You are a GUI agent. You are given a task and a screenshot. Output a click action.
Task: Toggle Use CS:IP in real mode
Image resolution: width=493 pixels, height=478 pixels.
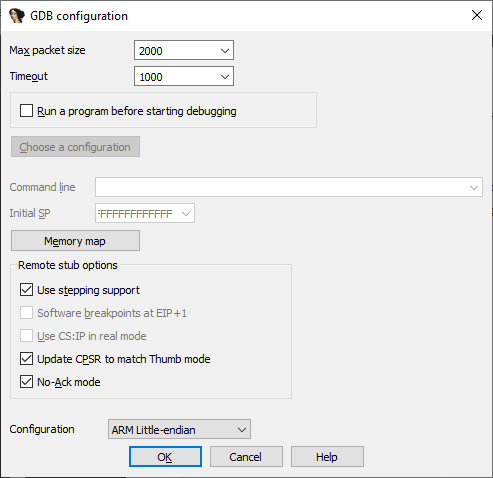point(26,336)
